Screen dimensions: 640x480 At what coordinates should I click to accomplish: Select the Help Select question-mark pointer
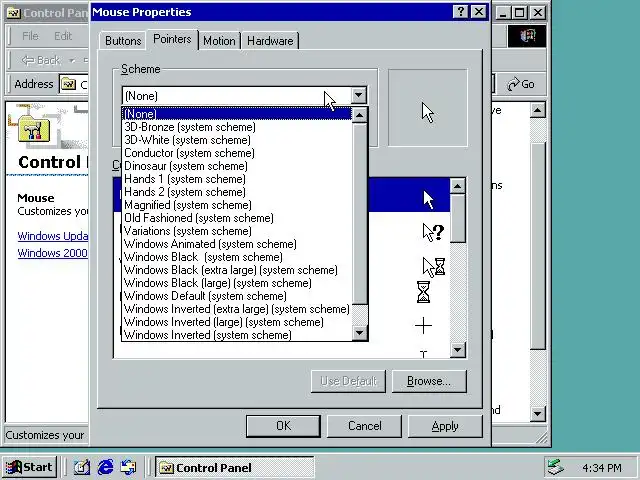click(x=433, y=233)
